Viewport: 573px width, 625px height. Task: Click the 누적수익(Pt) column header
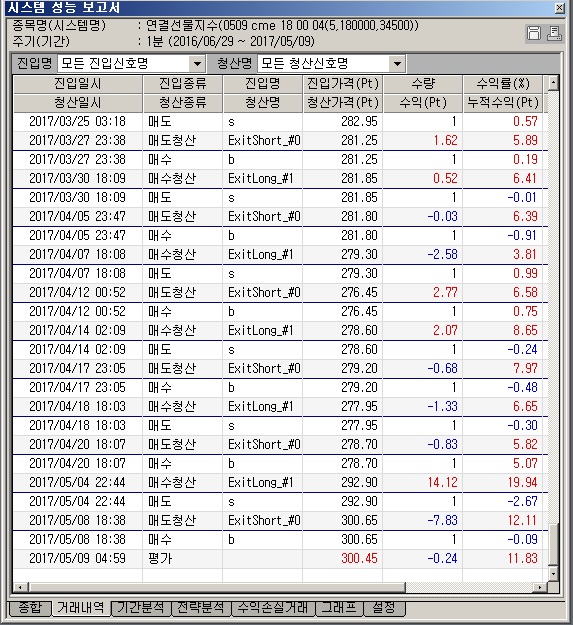pyautogui.click(x=503, y=103)
